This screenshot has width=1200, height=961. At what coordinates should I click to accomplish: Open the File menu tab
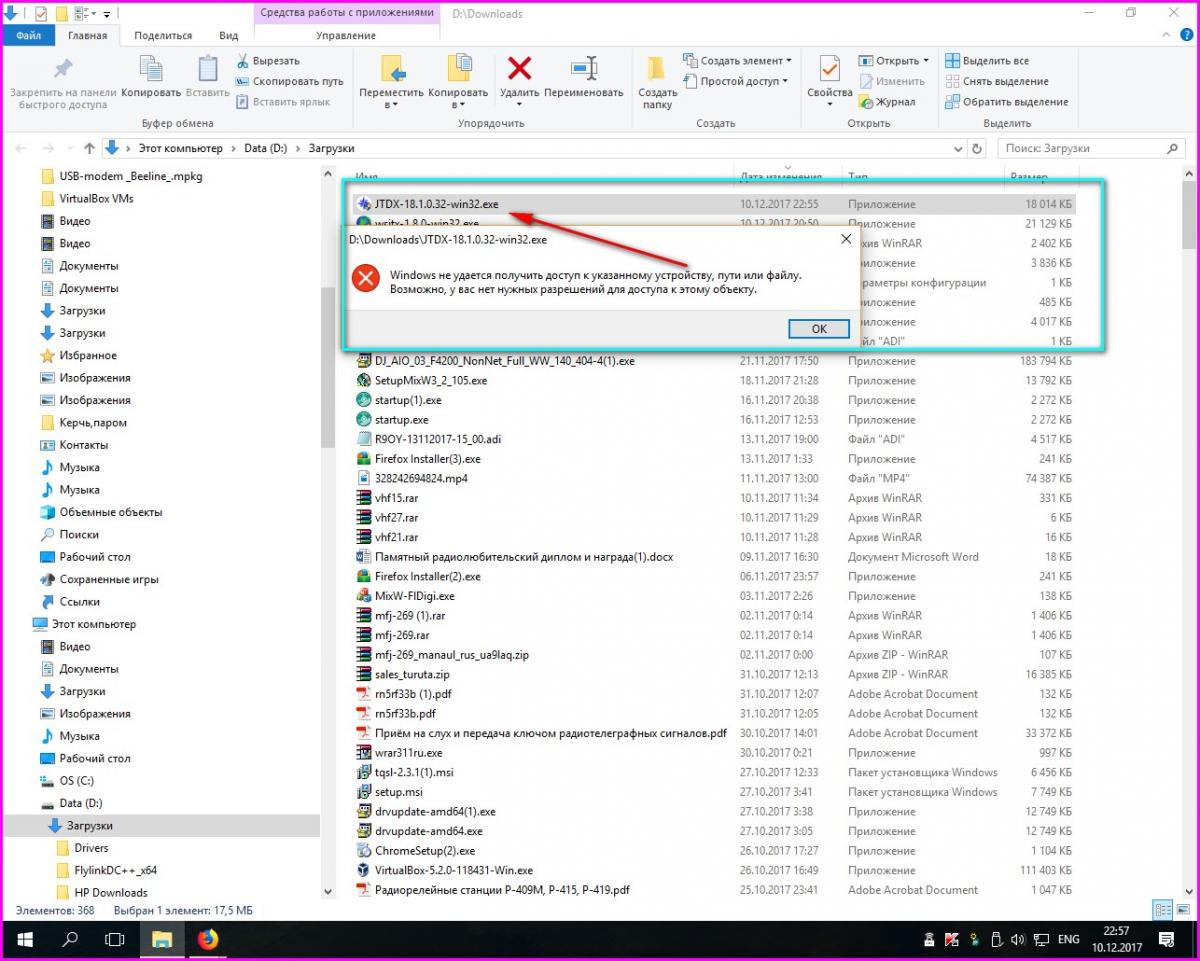pos(28,36)
